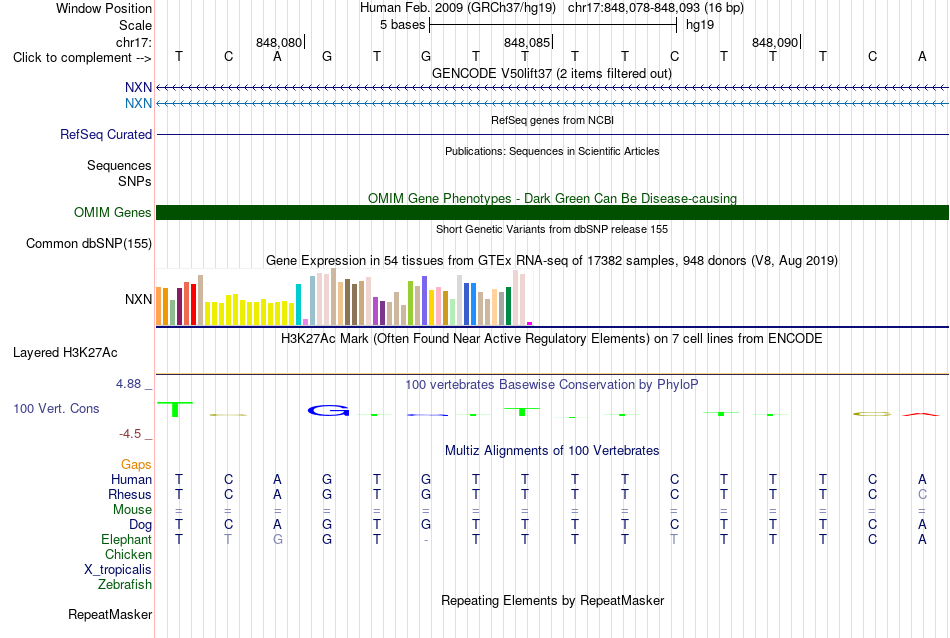This screenshot has height=638, width=950.
Task: Click the 100 Vert. Cons track label
Action: (56, 408)
